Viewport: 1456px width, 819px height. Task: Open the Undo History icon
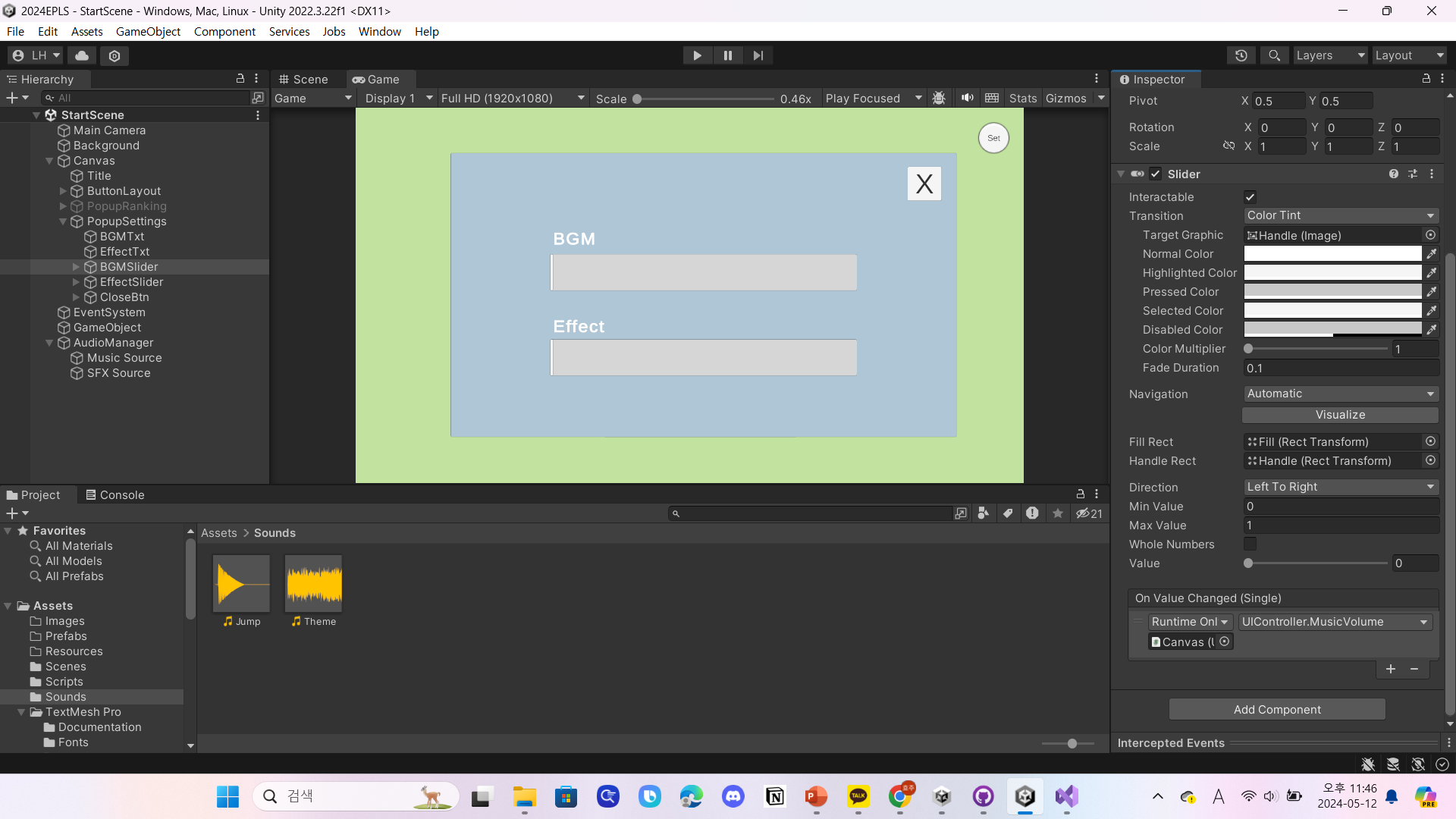(1241, 55)
